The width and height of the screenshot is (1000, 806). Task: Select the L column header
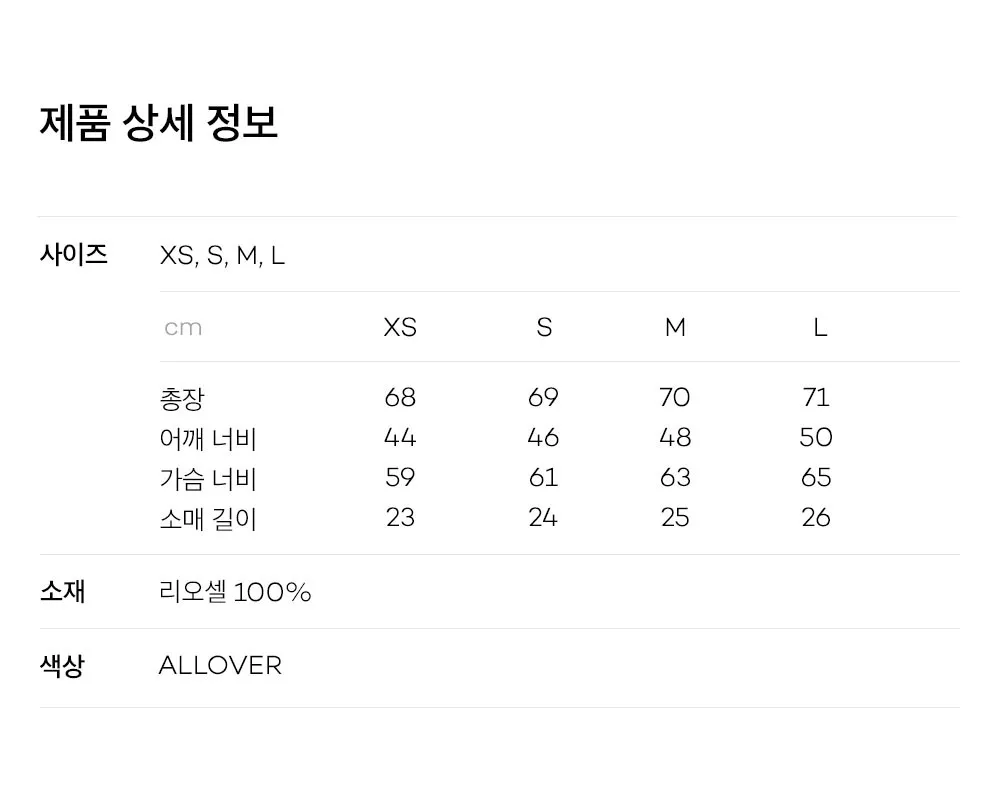820,328
